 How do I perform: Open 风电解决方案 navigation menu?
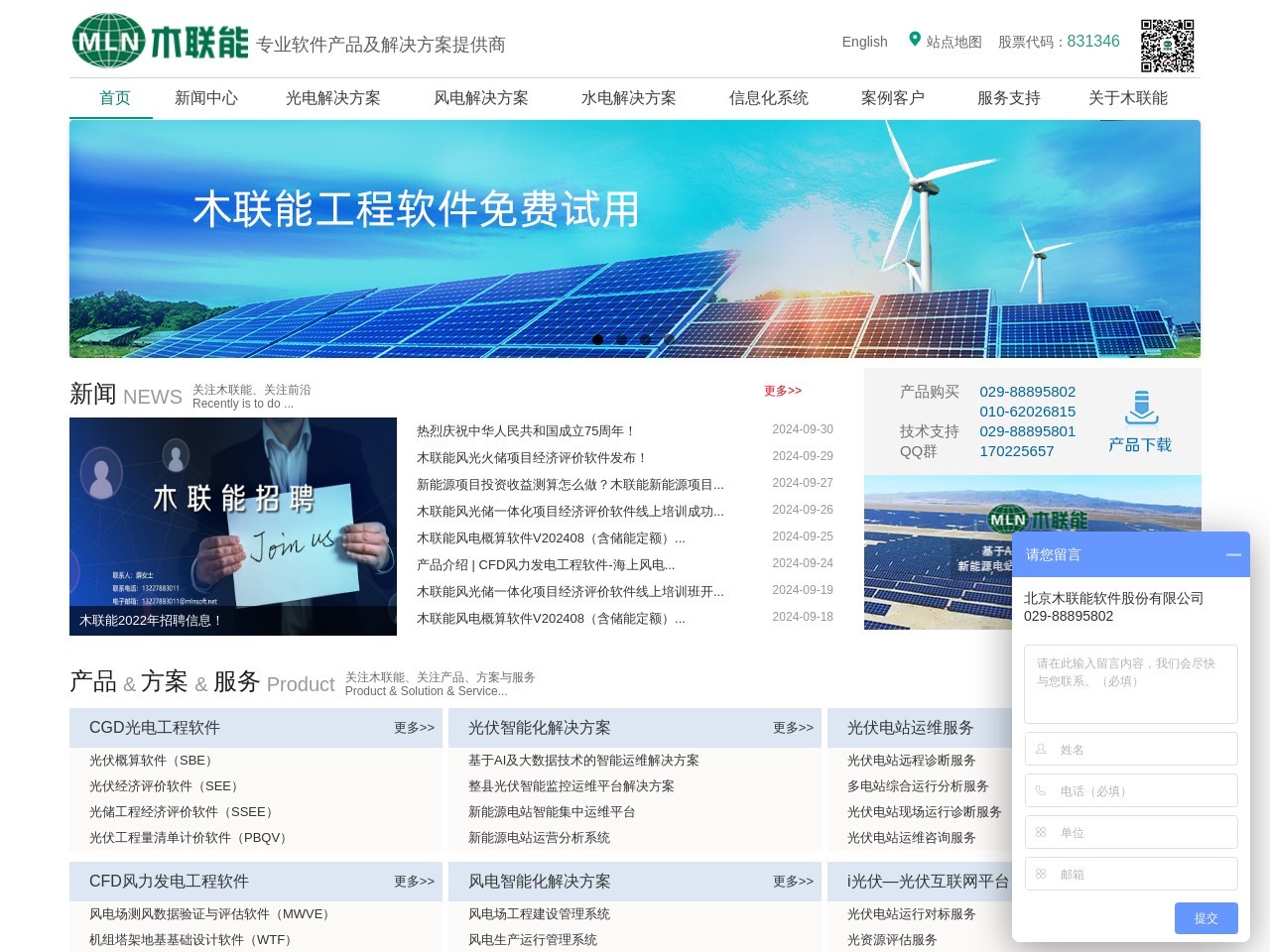coord(480,98)
